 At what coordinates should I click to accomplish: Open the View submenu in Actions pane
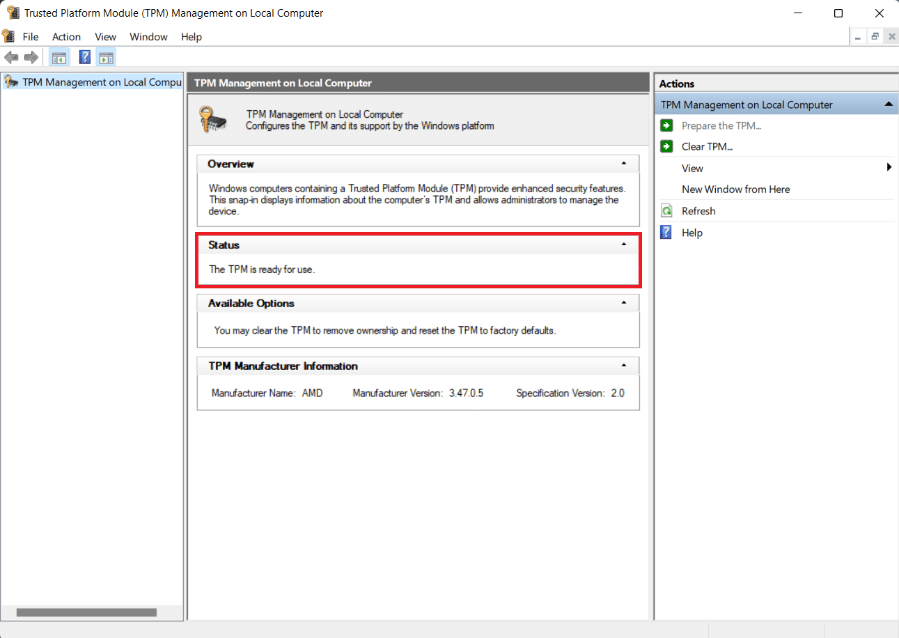click(692, 168)
